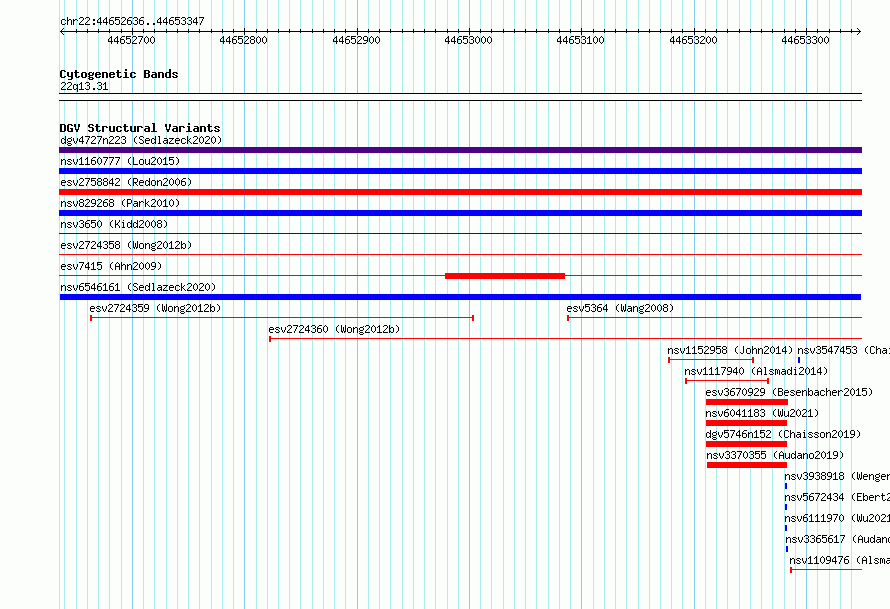Screen dimensions: 890x609
Task: Open the dgv5746n152 (Chaisson2019) label
Action: (x=783, y=434)
